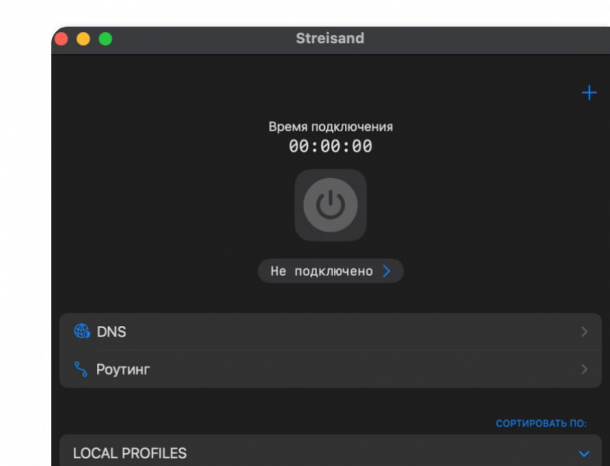Click the DNS globe icon
The image size is (610, 466).
pos(82,331)
